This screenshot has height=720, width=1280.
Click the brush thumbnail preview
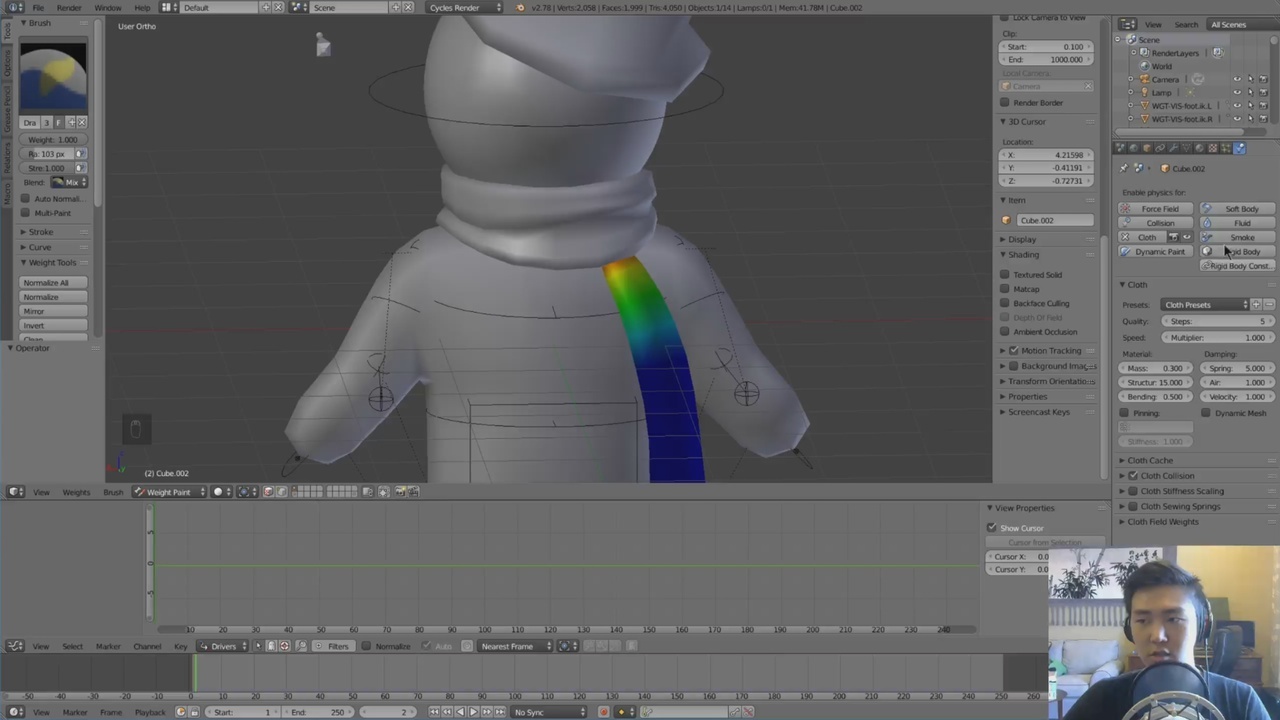coord(53,75)
